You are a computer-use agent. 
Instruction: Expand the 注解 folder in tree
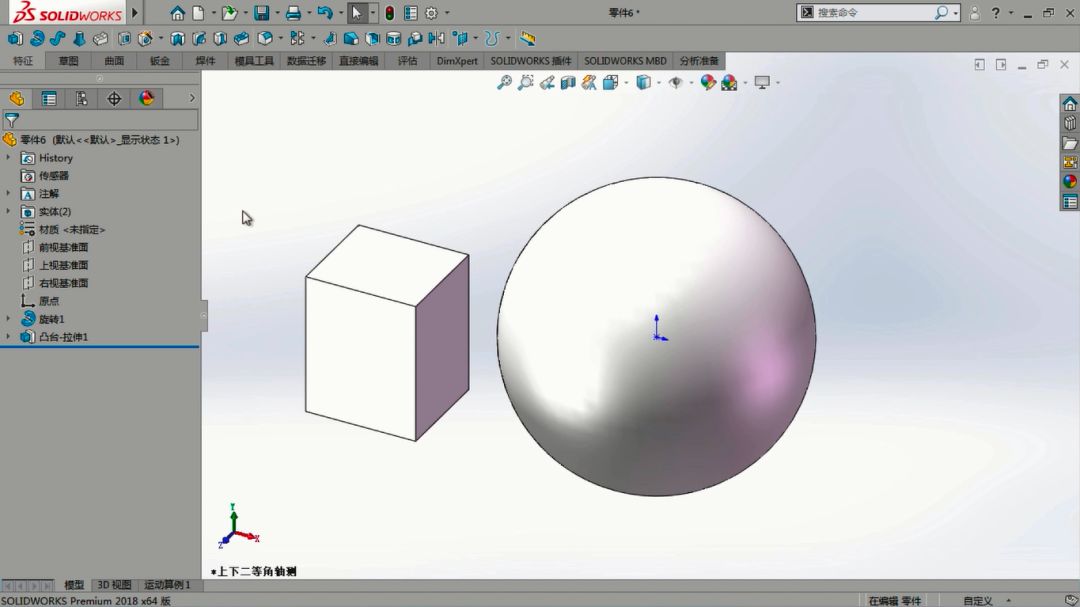click(8, 194)
